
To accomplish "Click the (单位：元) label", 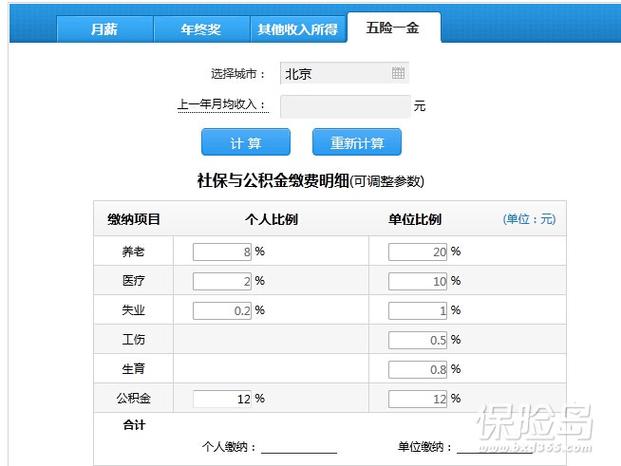I will pos(529,219).
